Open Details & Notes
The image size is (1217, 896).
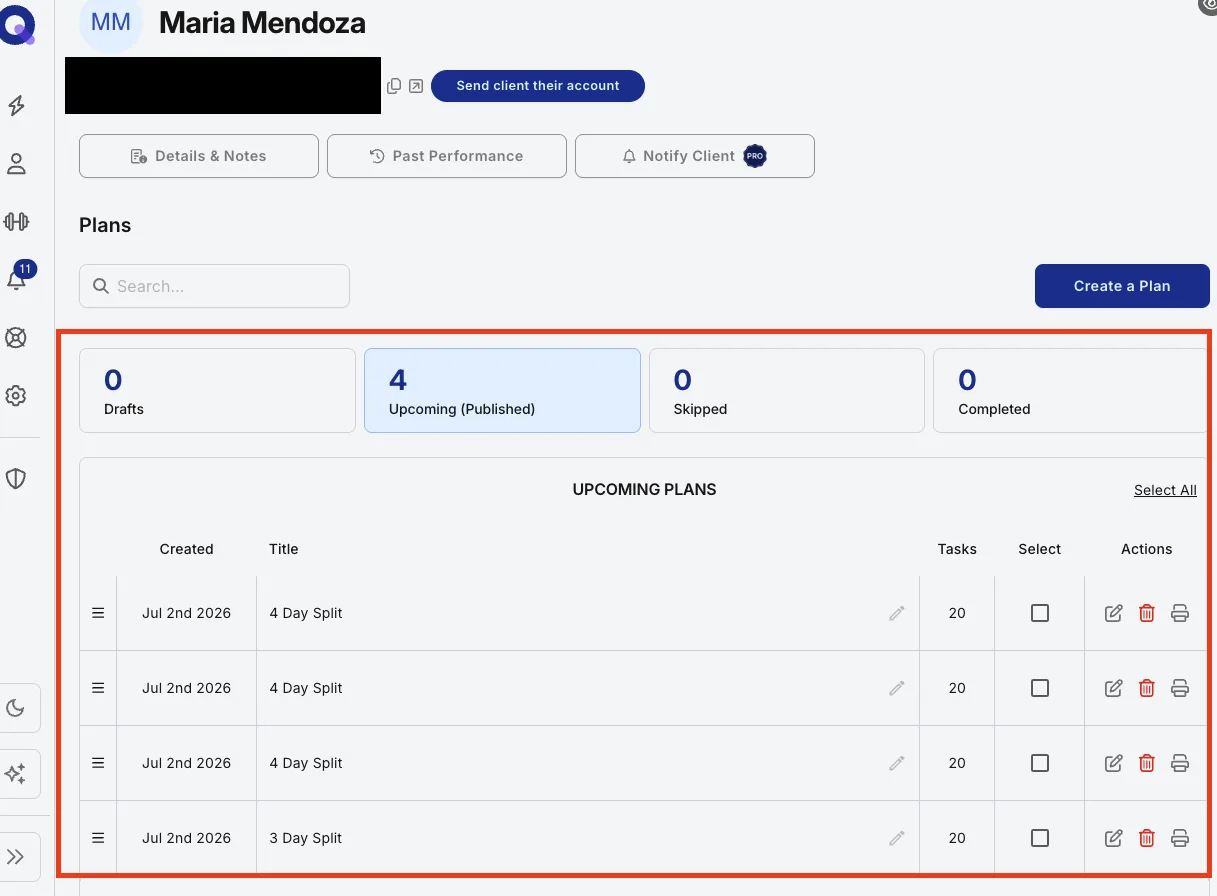(x=199, y=156)
